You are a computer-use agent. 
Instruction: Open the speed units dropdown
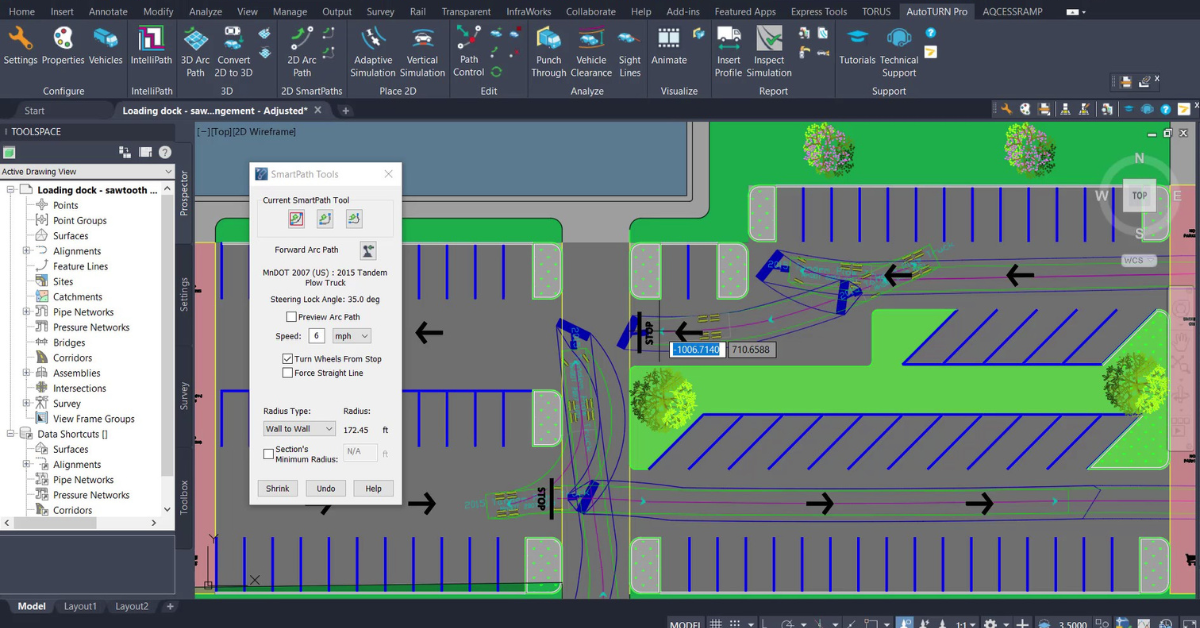coord(352,335)
